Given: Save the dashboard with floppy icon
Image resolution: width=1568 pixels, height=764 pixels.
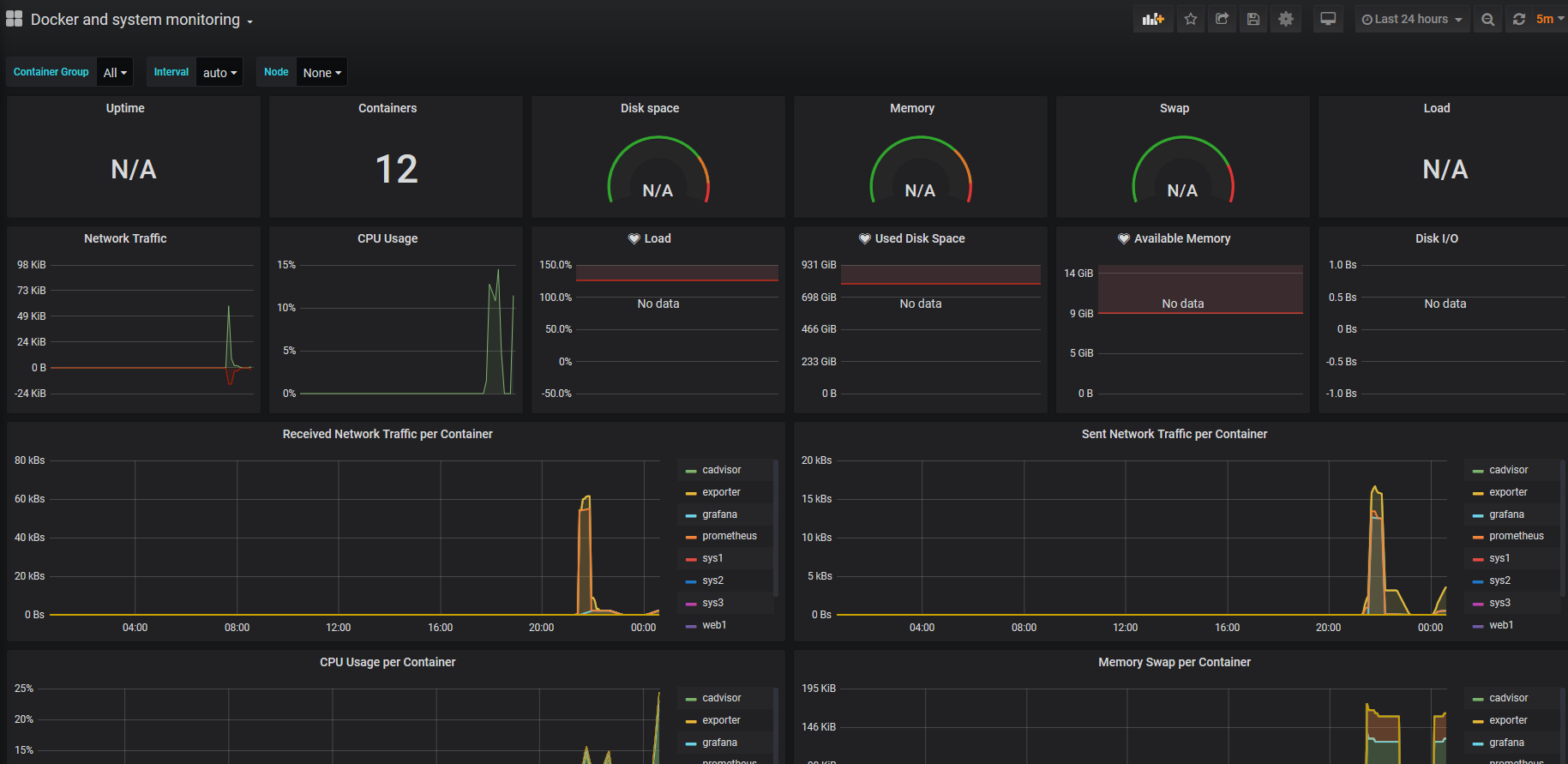Looking at the screenshot, I should point(1253,19).
